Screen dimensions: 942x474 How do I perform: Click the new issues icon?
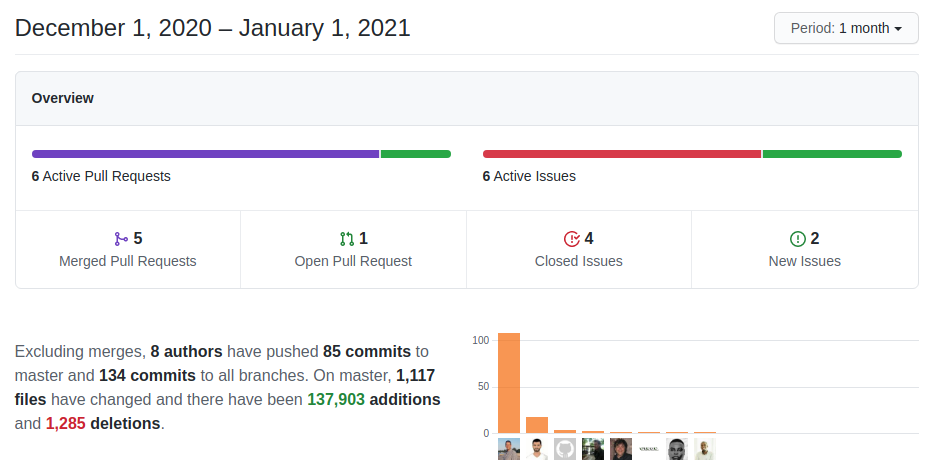click(798, 239)
